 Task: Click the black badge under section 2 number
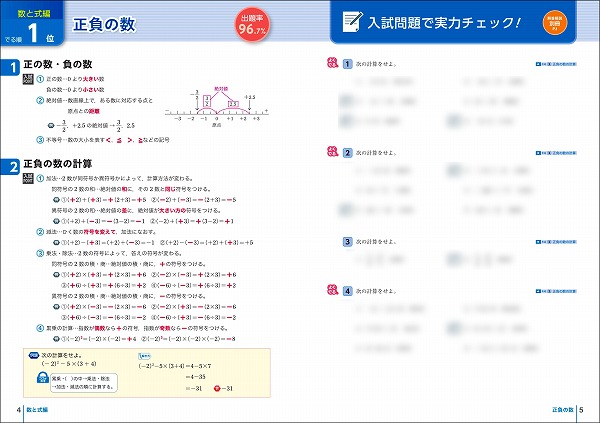(28, 178)
